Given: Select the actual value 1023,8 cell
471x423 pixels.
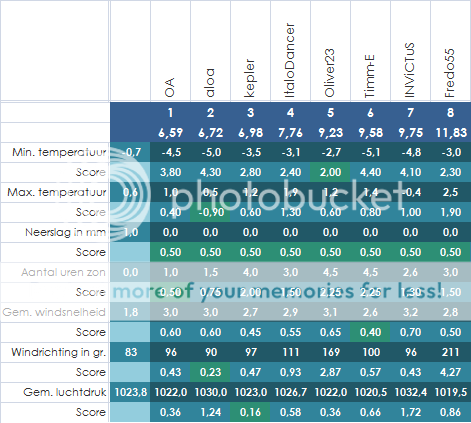Looking at the screenshot, I should tap(130, 392).
